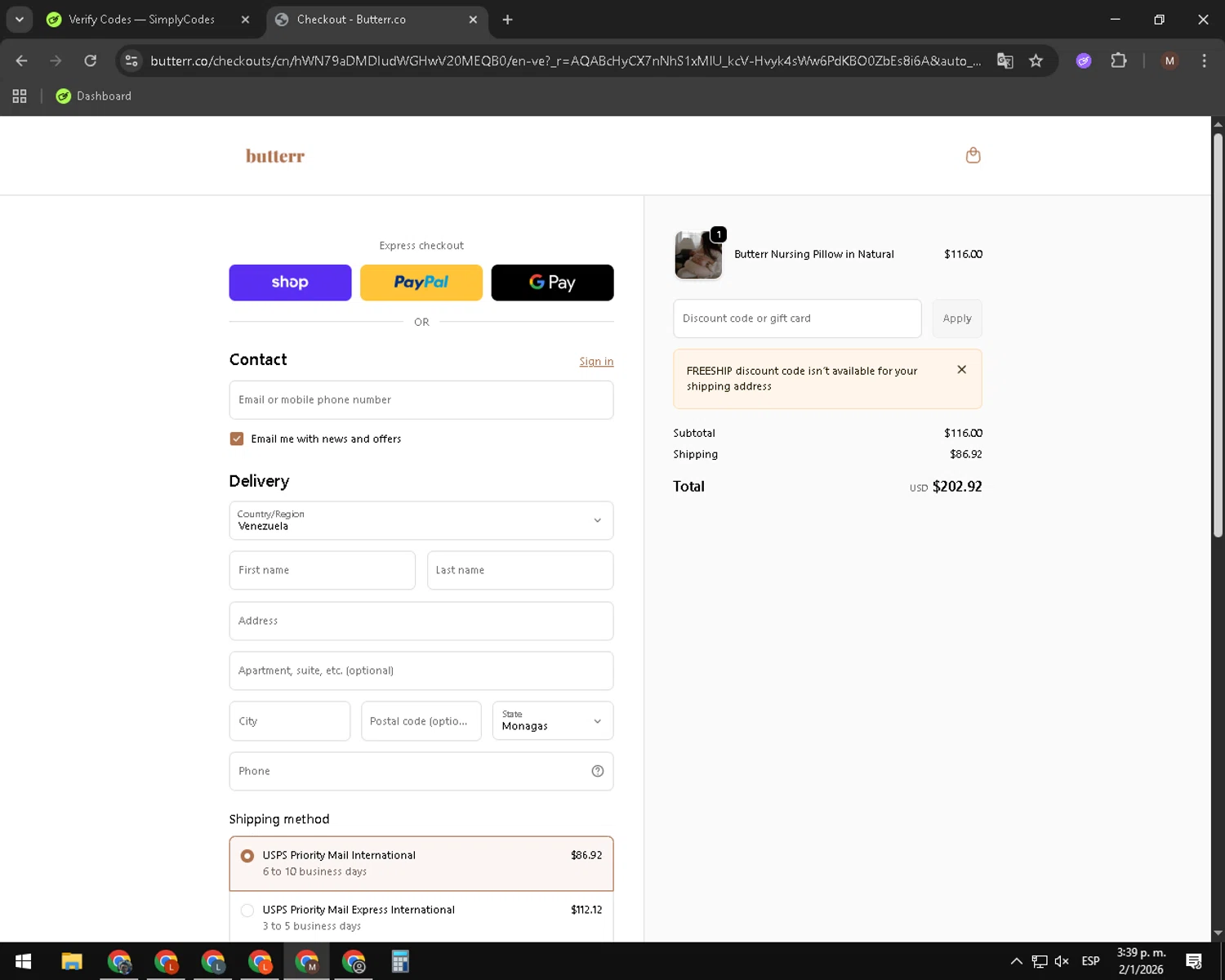
Task: Change the ESP input language
Action: pyautogui.click(x=1091, y=961)
